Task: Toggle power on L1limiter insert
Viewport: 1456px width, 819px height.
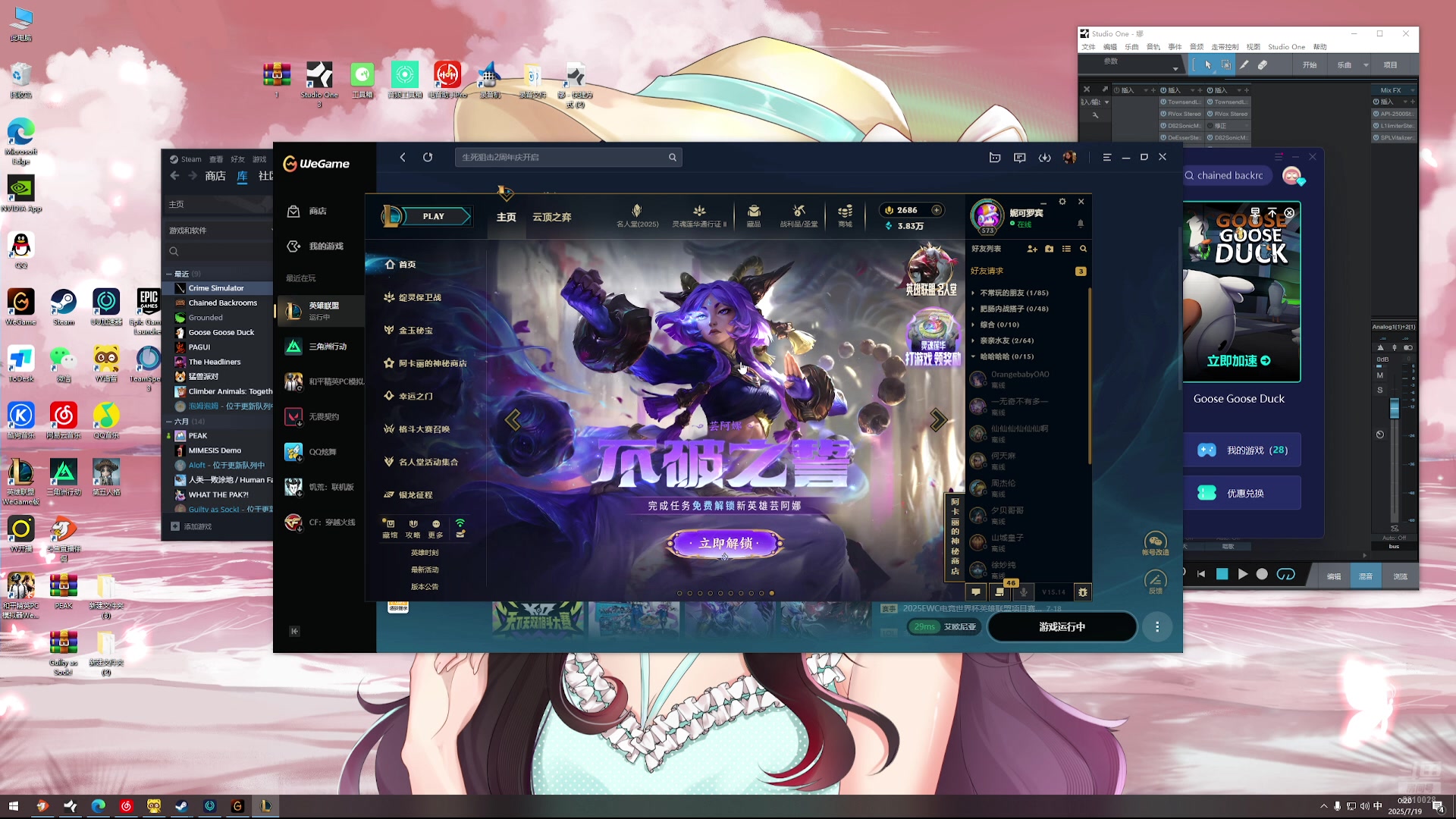Action: [x=1376, y=126]
